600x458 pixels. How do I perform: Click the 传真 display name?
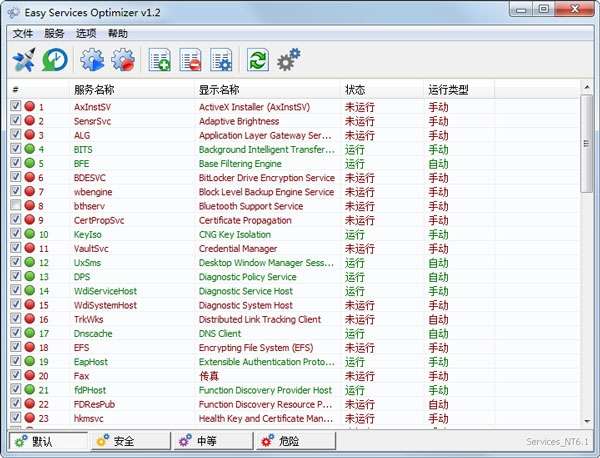(x=209, y=376)
